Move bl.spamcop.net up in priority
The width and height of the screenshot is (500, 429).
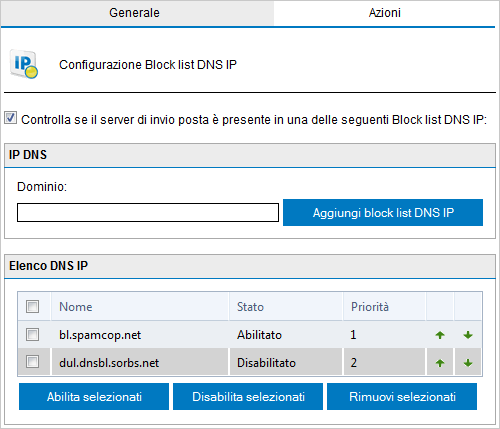tap(440, 335)
